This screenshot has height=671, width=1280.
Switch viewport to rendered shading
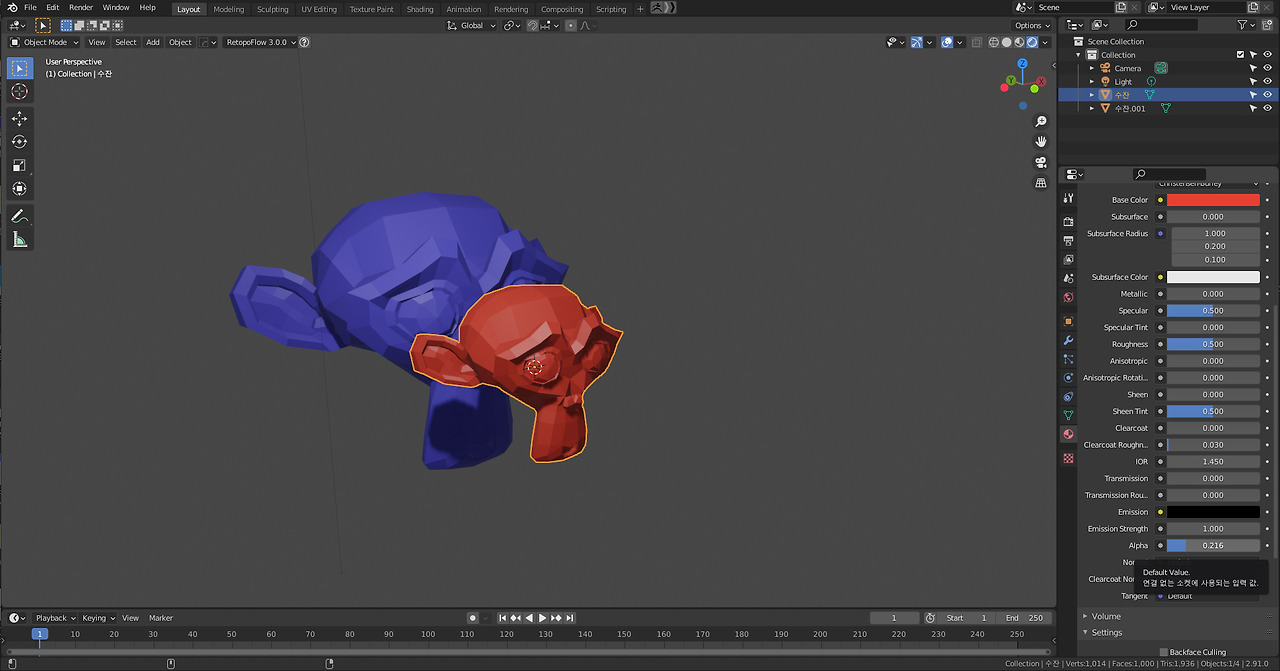pyautogui.click(x=1031, y=42)
